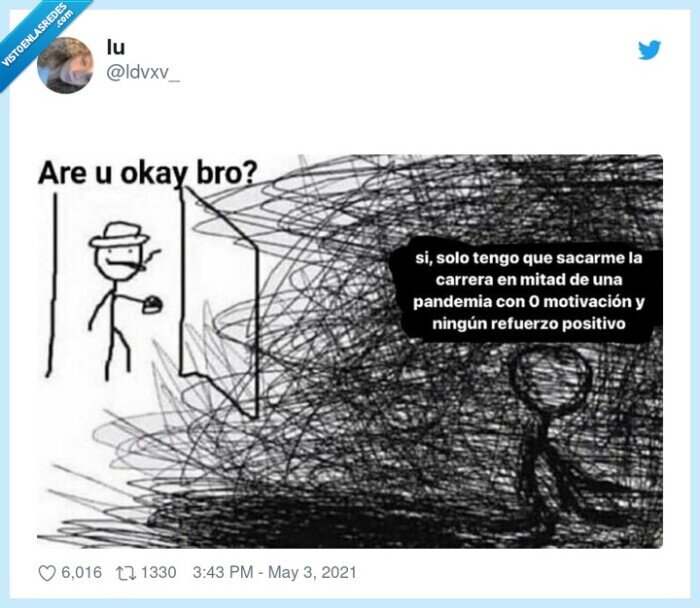Click the 6,016 likes count

coord(81,572)
